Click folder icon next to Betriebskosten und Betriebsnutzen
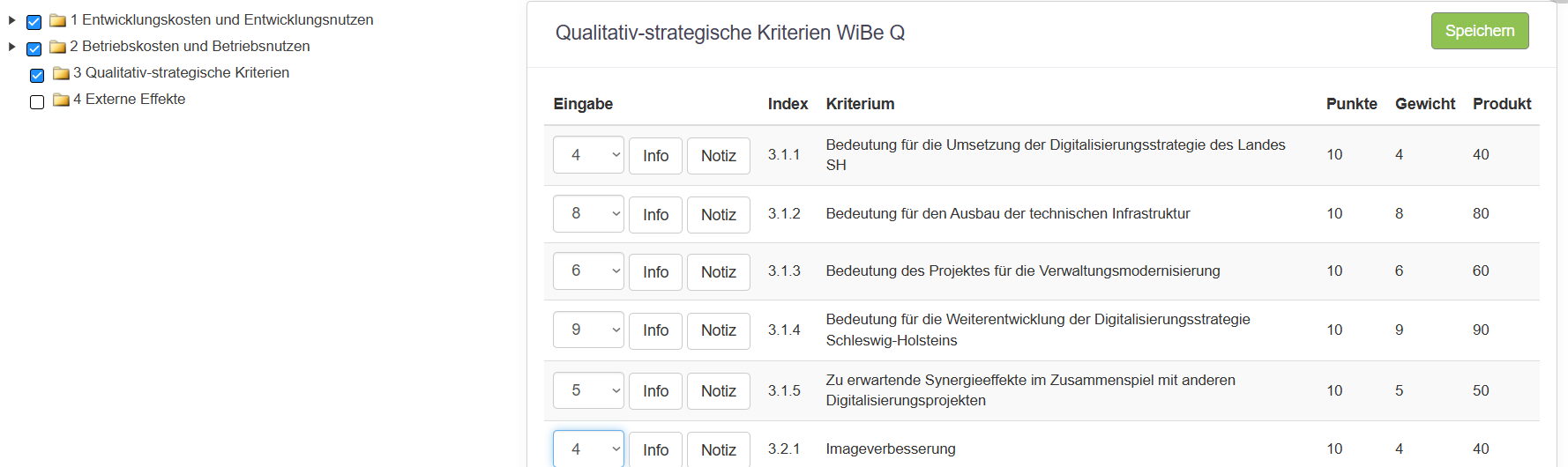 (x=58, y=47)
